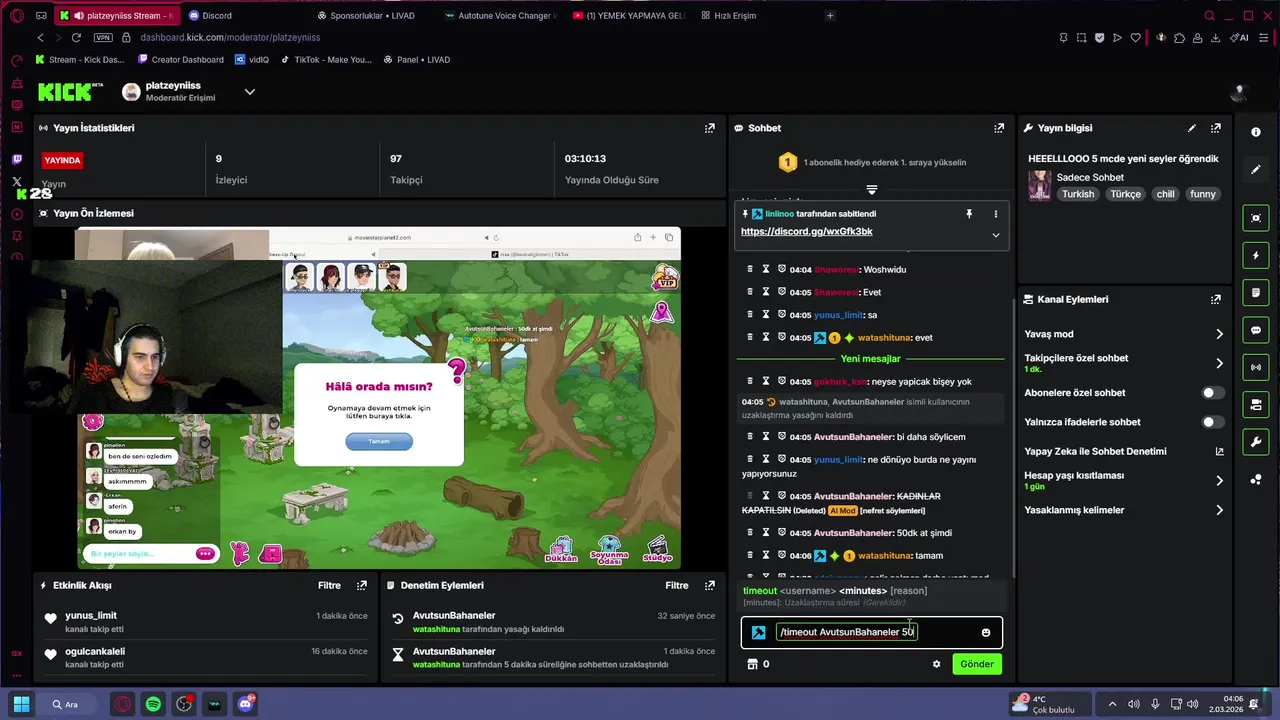Switch to YEMEK YAPMAYA YouTube tab

[x=628, y=16]
